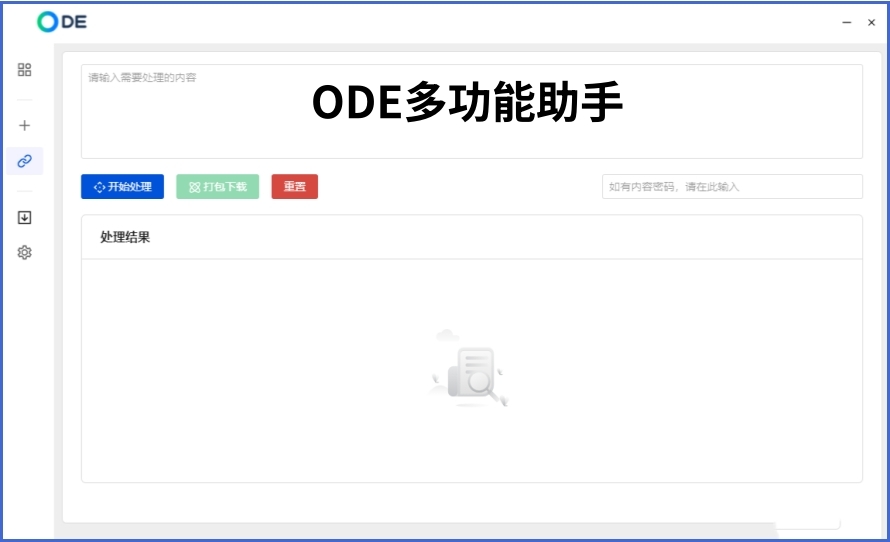Minimize the ODE window
The image size is (890, 542).
point(847,22)
